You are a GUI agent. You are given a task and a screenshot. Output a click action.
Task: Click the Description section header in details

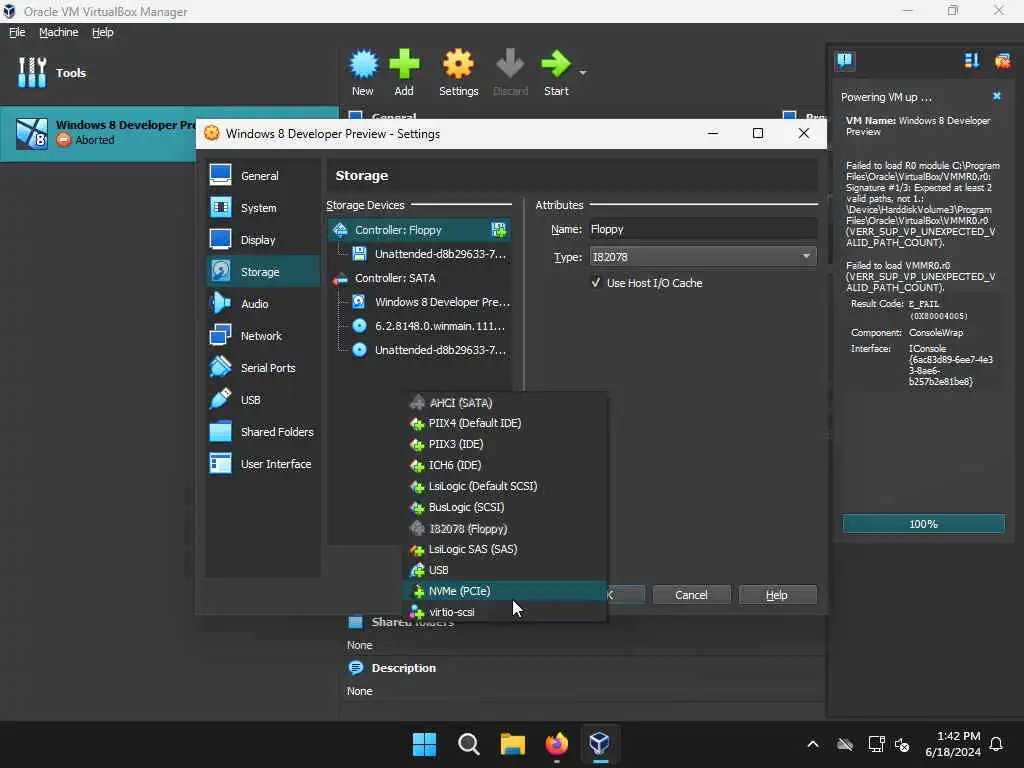point(403,668)
